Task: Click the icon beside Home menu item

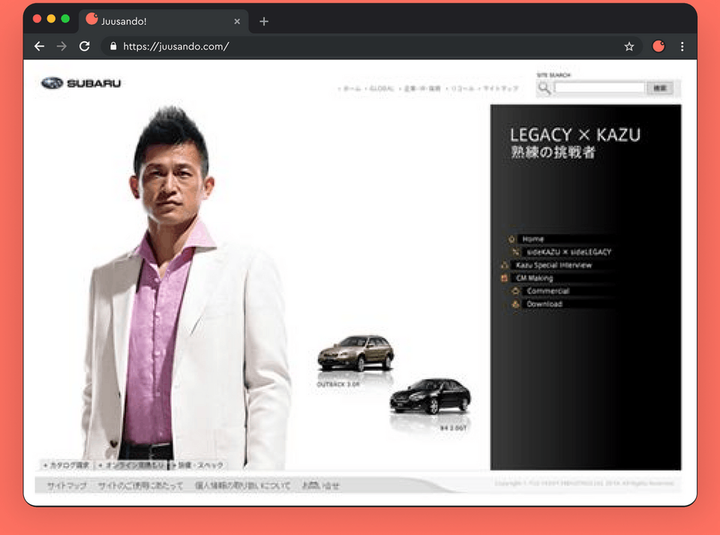Action: point(512,239)
